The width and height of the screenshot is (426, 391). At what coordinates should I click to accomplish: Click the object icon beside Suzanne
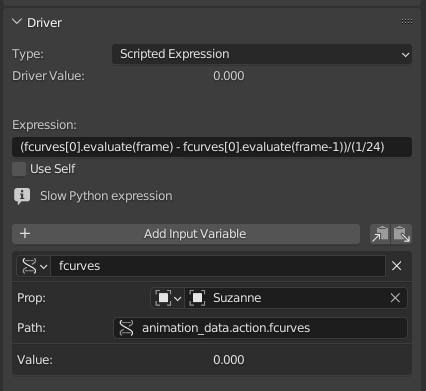click(197, 298)
